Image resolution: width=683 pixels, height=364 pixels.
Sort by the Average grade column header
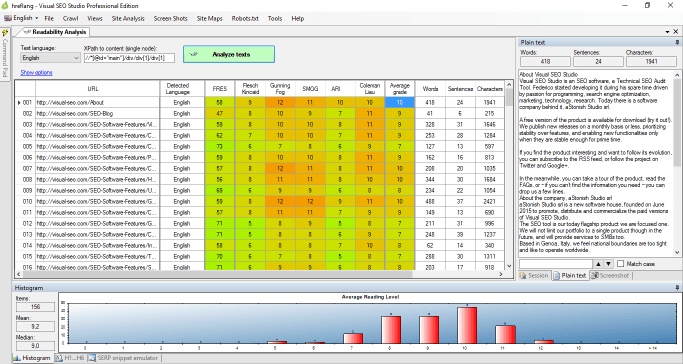[x=399, y=89]
